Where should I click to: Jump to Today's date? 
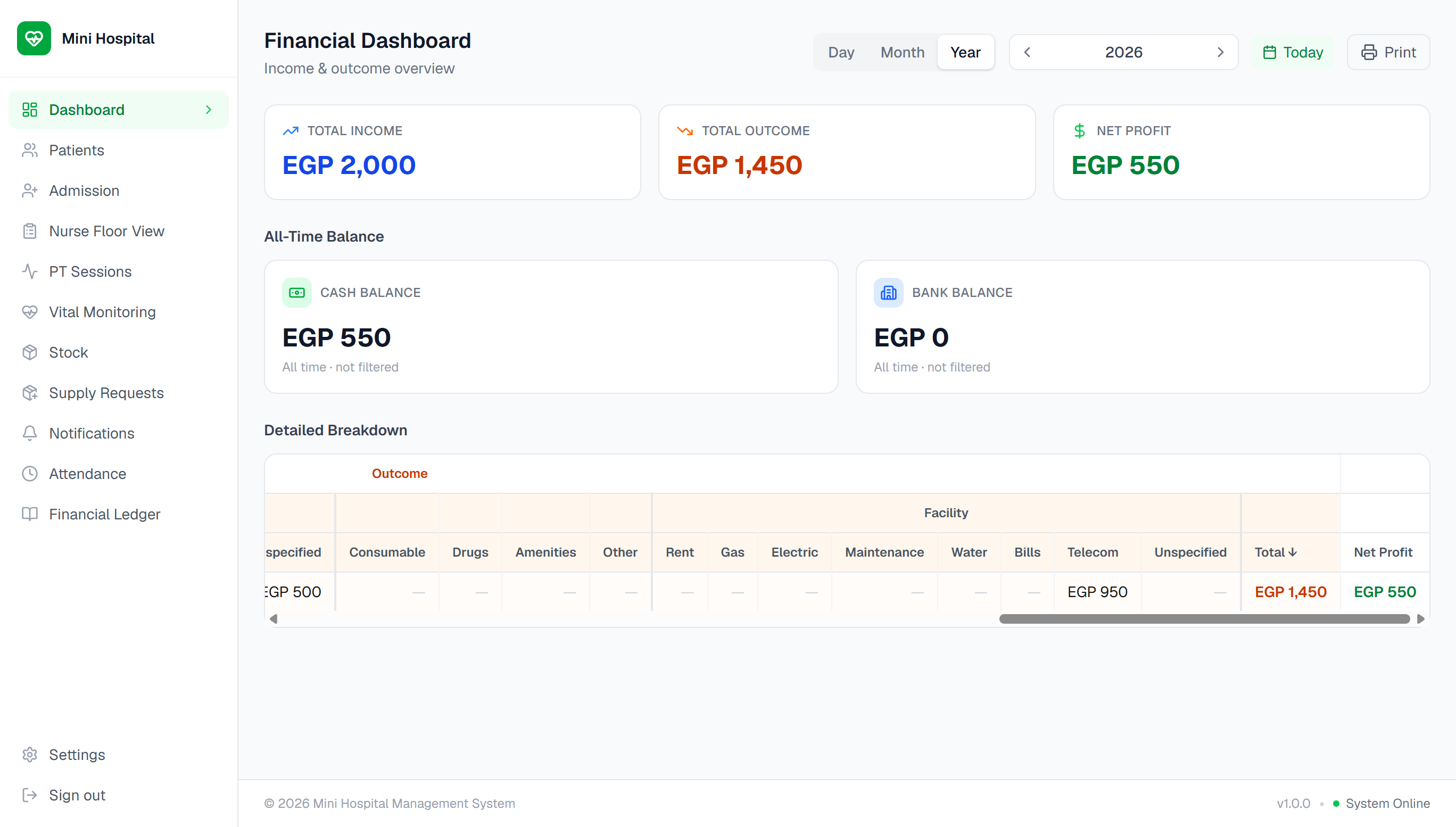1293,52
